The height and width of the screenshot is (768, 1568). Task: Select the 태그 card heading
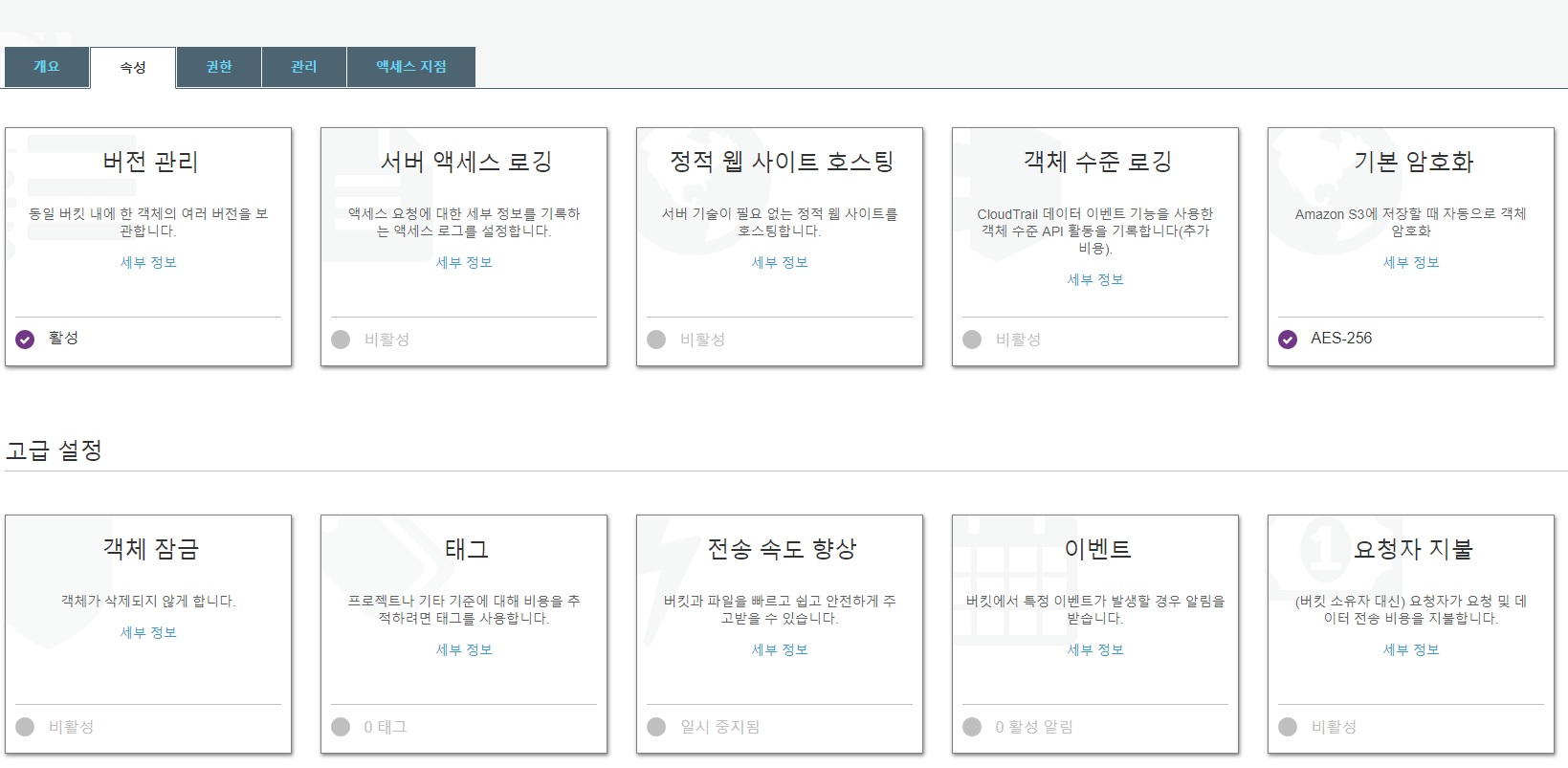(466, 549)
